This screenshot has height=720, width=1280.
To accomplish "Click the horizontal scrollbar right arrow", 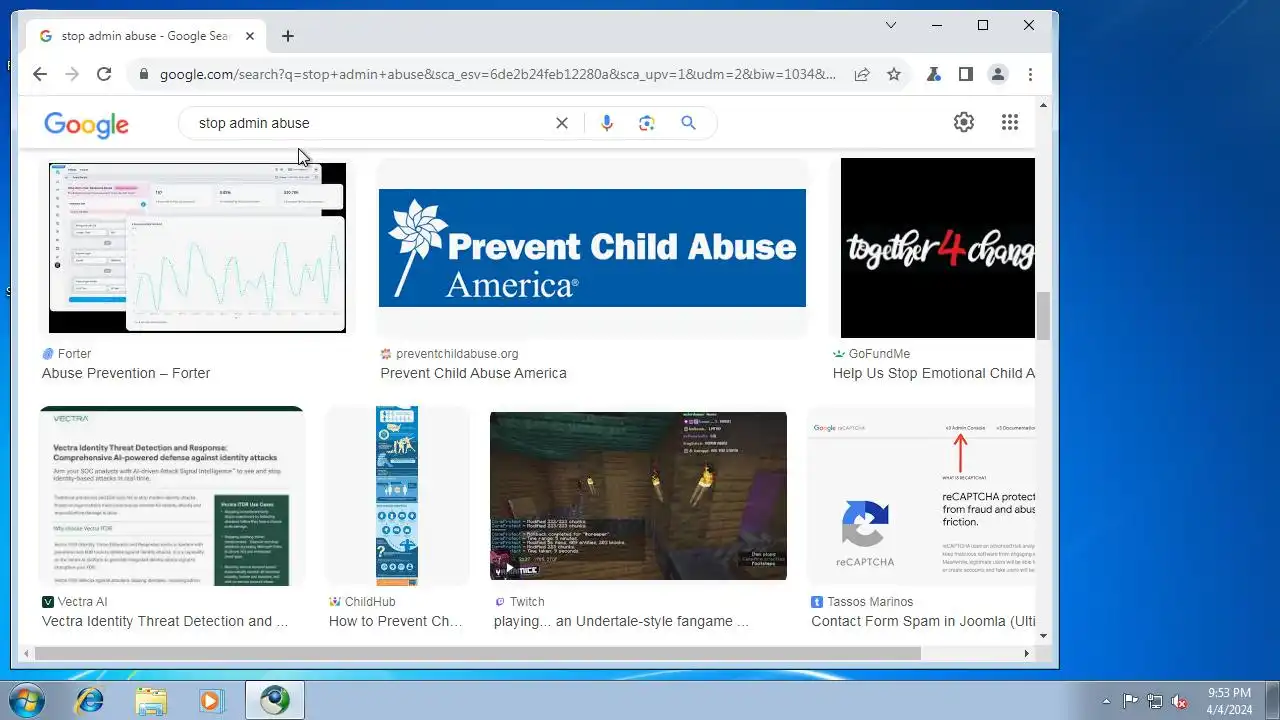I will coord(1026,654).
